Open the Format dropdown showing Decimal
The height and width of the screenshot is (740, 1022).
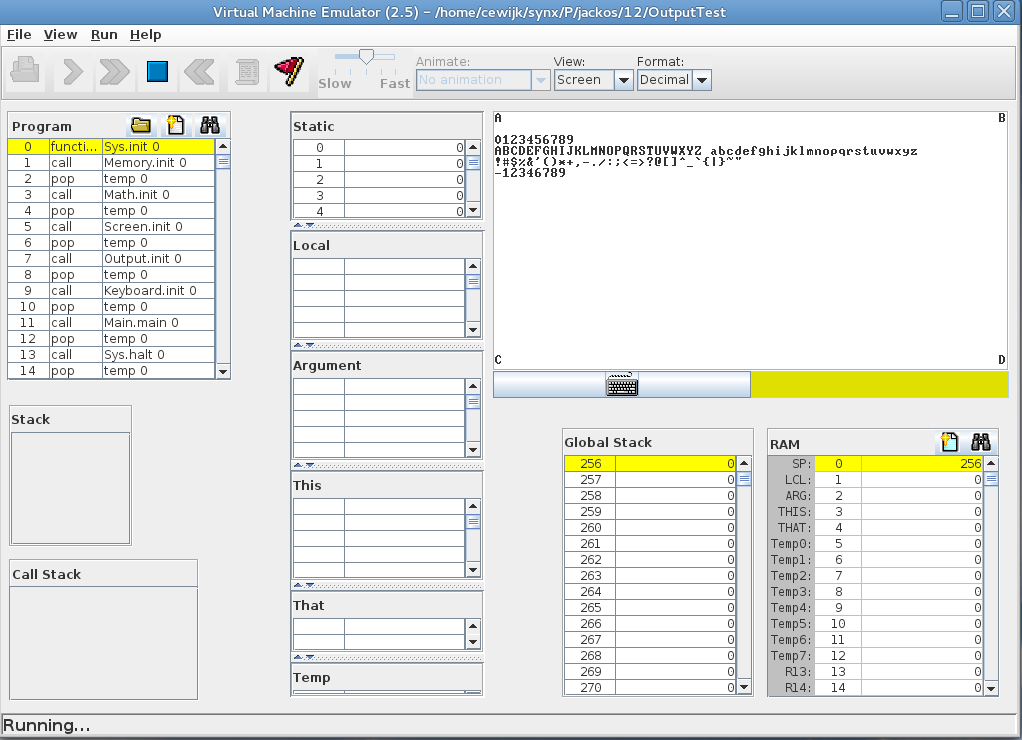[674, 80]
